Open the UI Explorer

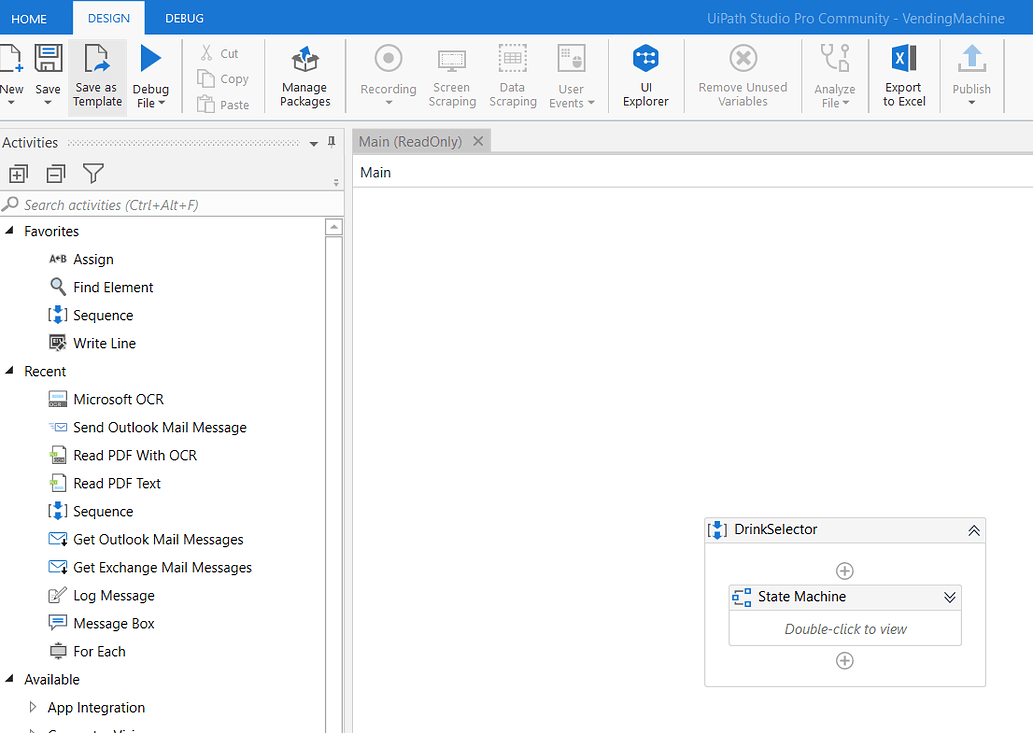645,75
